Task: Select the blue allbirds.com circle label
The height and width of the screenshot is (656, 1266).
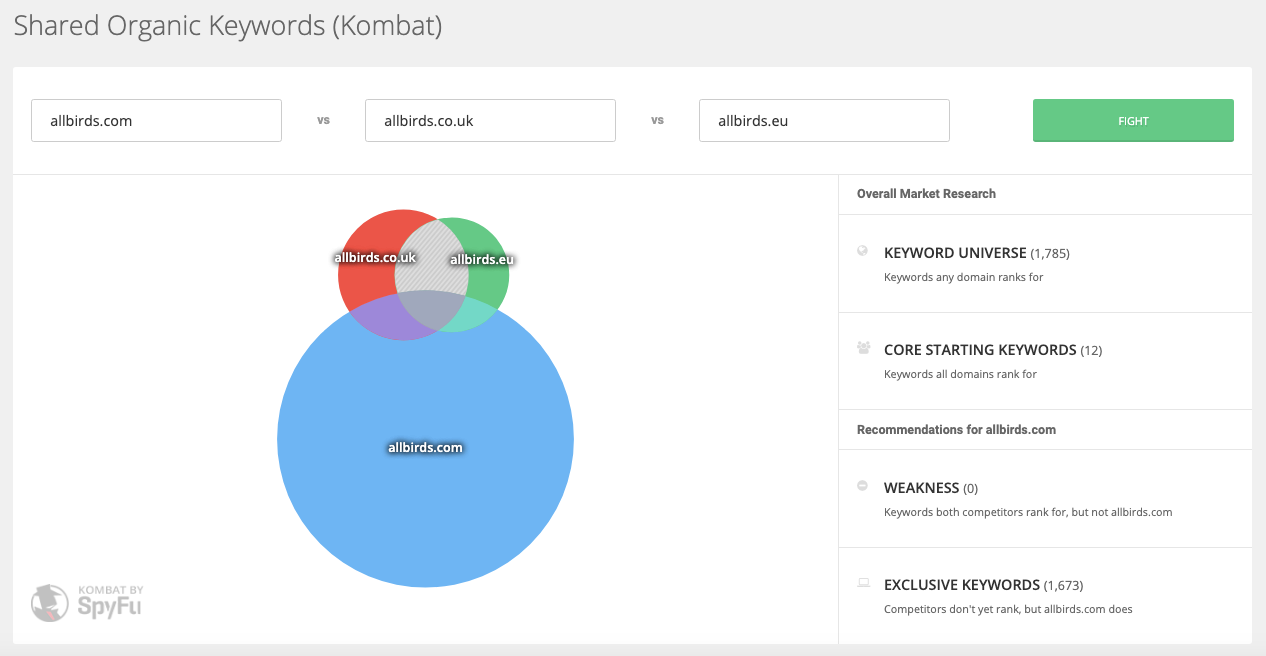Action: [425, 447]
